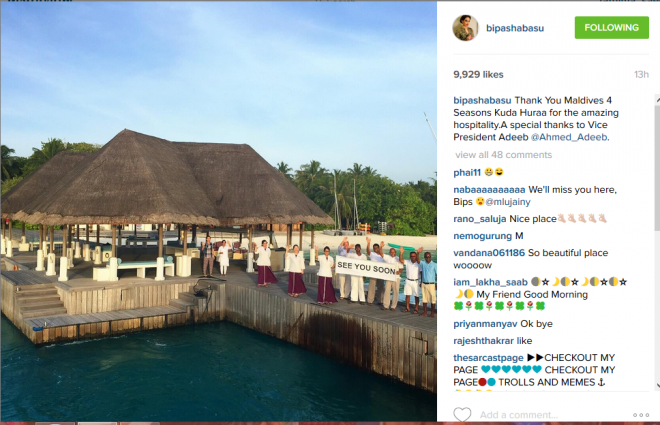Click the heart like icon
Viewport: 660px width, 425px height.
462,414
